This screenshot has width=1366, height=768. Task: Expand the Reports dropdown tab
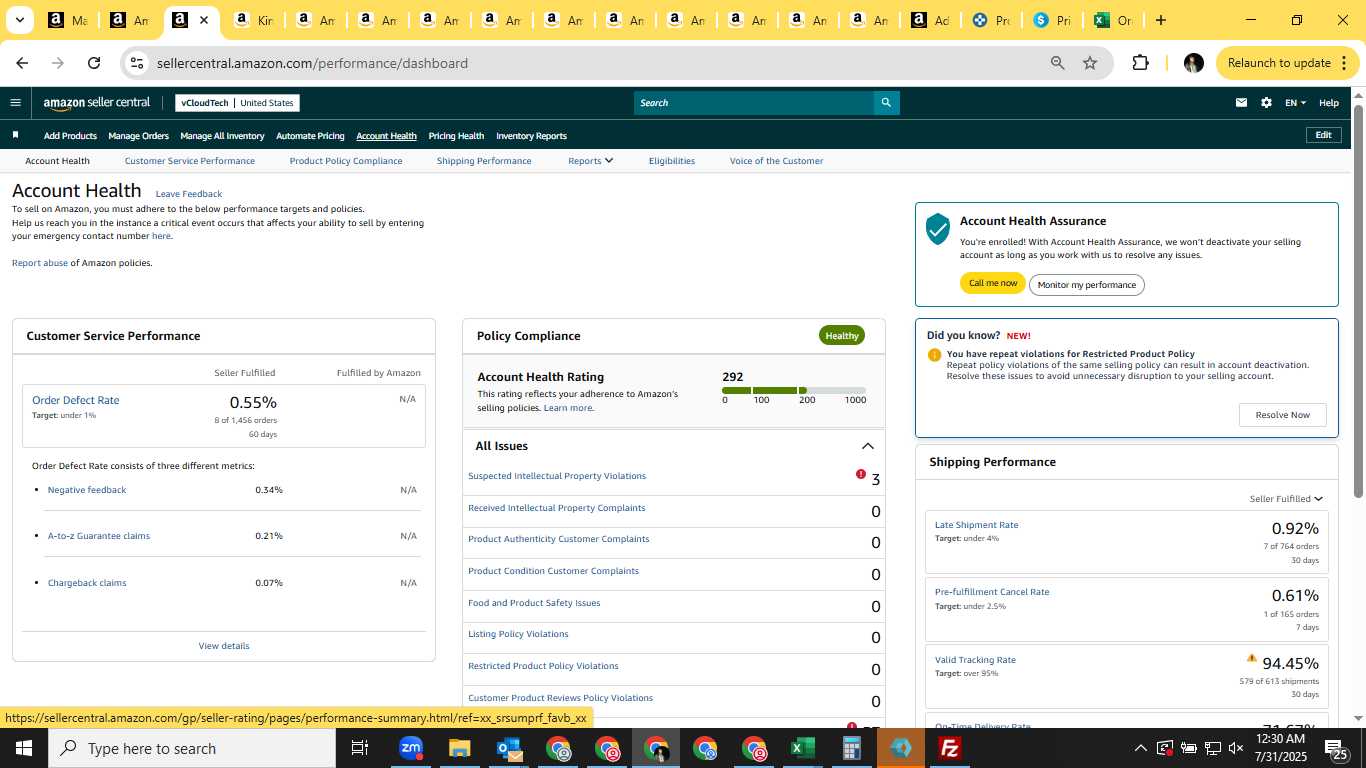click(590, 161)
